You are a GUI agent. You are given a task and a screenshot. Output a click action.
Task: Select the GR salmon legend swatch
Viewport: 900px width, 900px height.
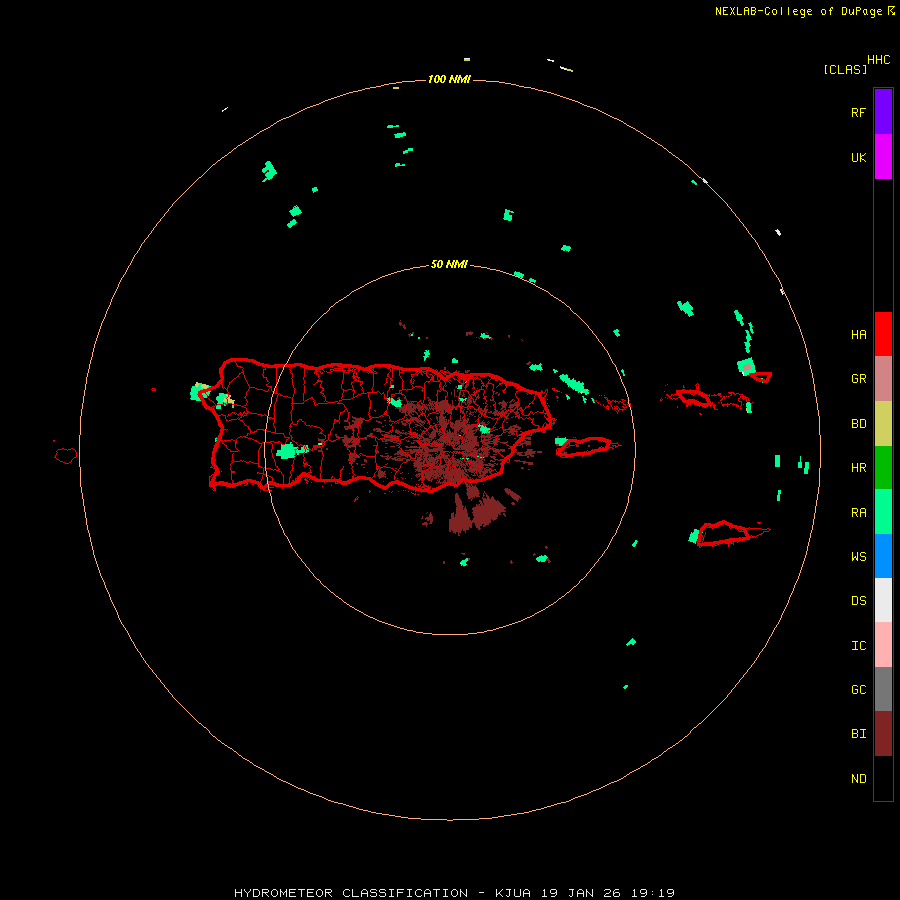(883, 379)
